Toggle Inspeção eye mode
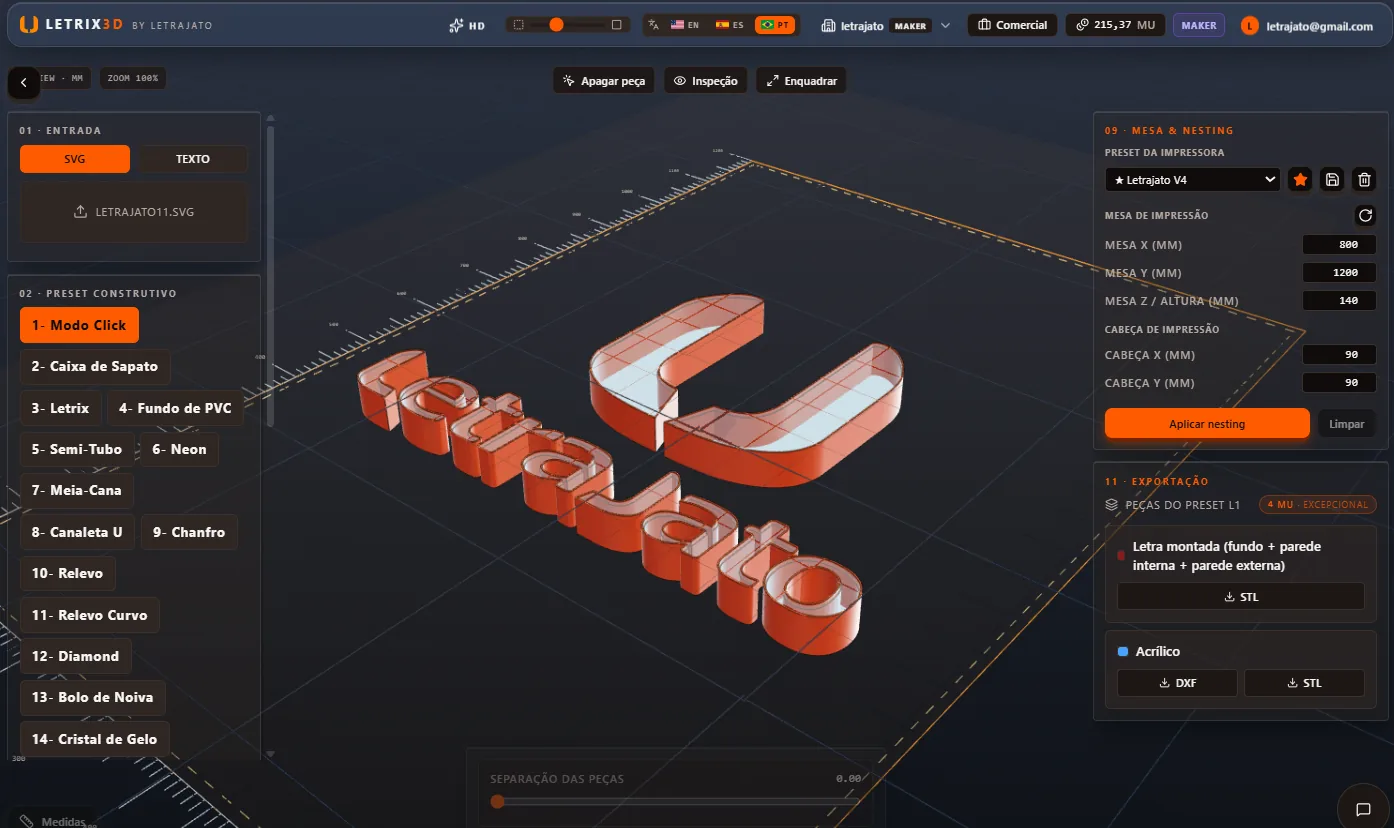The width and height of the screenshot is (1394, 828). 706,81
